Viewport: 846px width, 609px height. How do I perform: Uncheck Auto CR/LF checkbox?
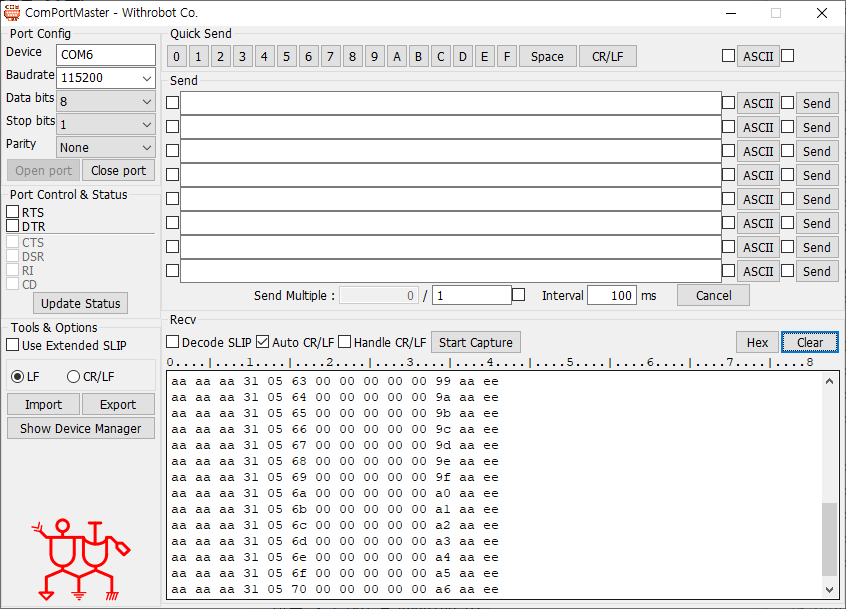click(x=262, y=342)
